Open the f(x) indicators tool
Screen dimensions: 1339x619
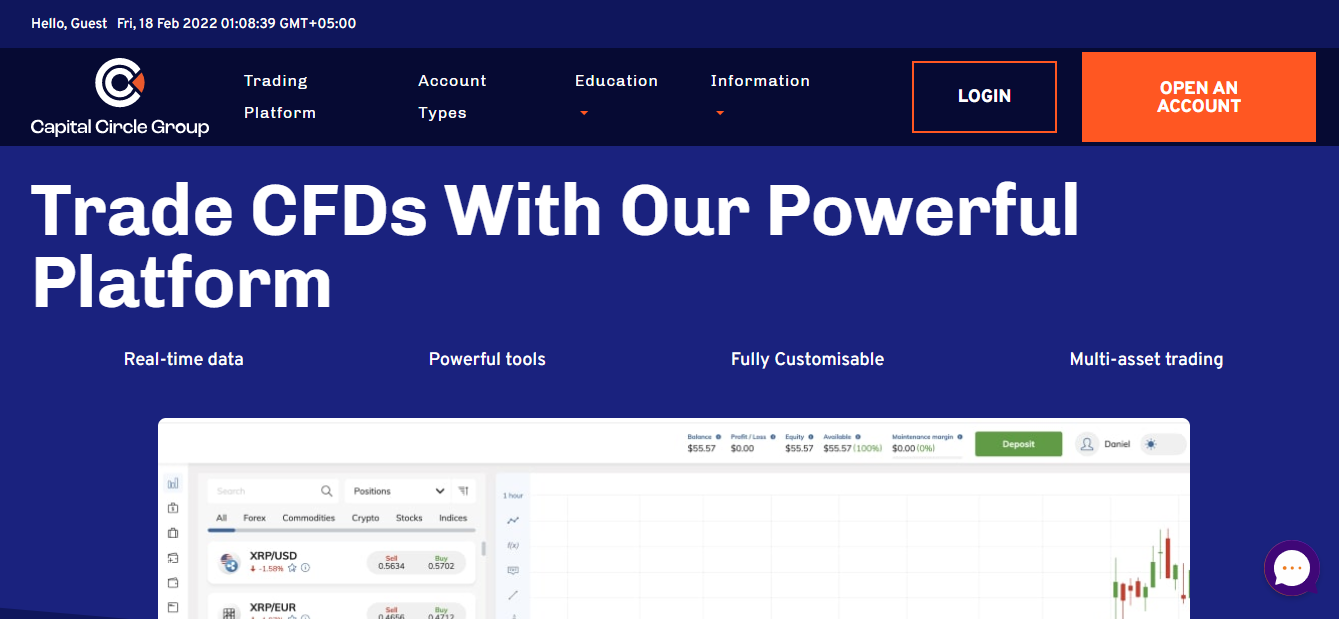click(x=513, y=545)
